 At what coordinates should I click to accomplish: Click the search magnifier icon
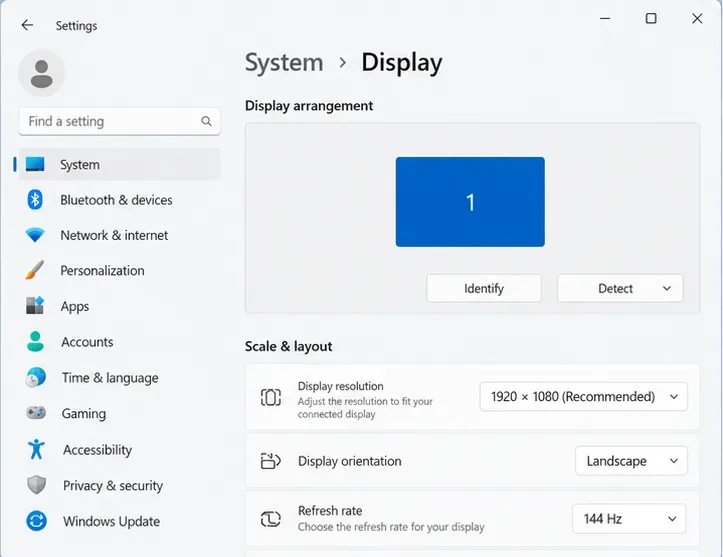[206, 121]
